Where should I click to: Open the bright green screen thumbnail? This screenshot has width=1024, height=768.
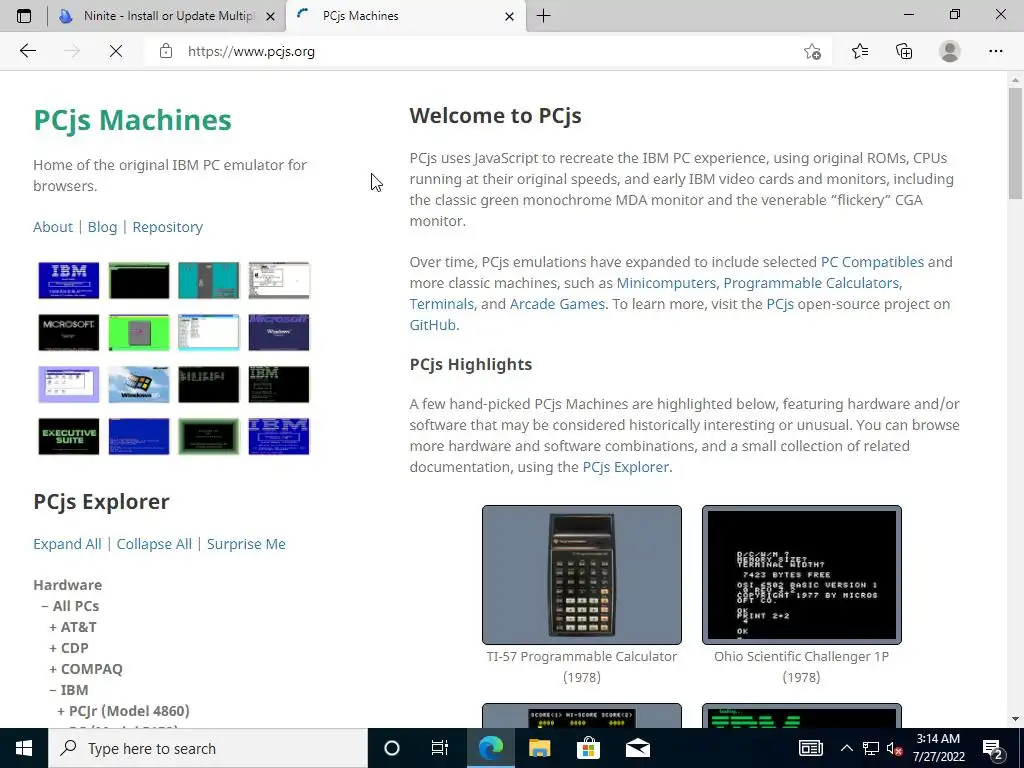coord(138,332)
